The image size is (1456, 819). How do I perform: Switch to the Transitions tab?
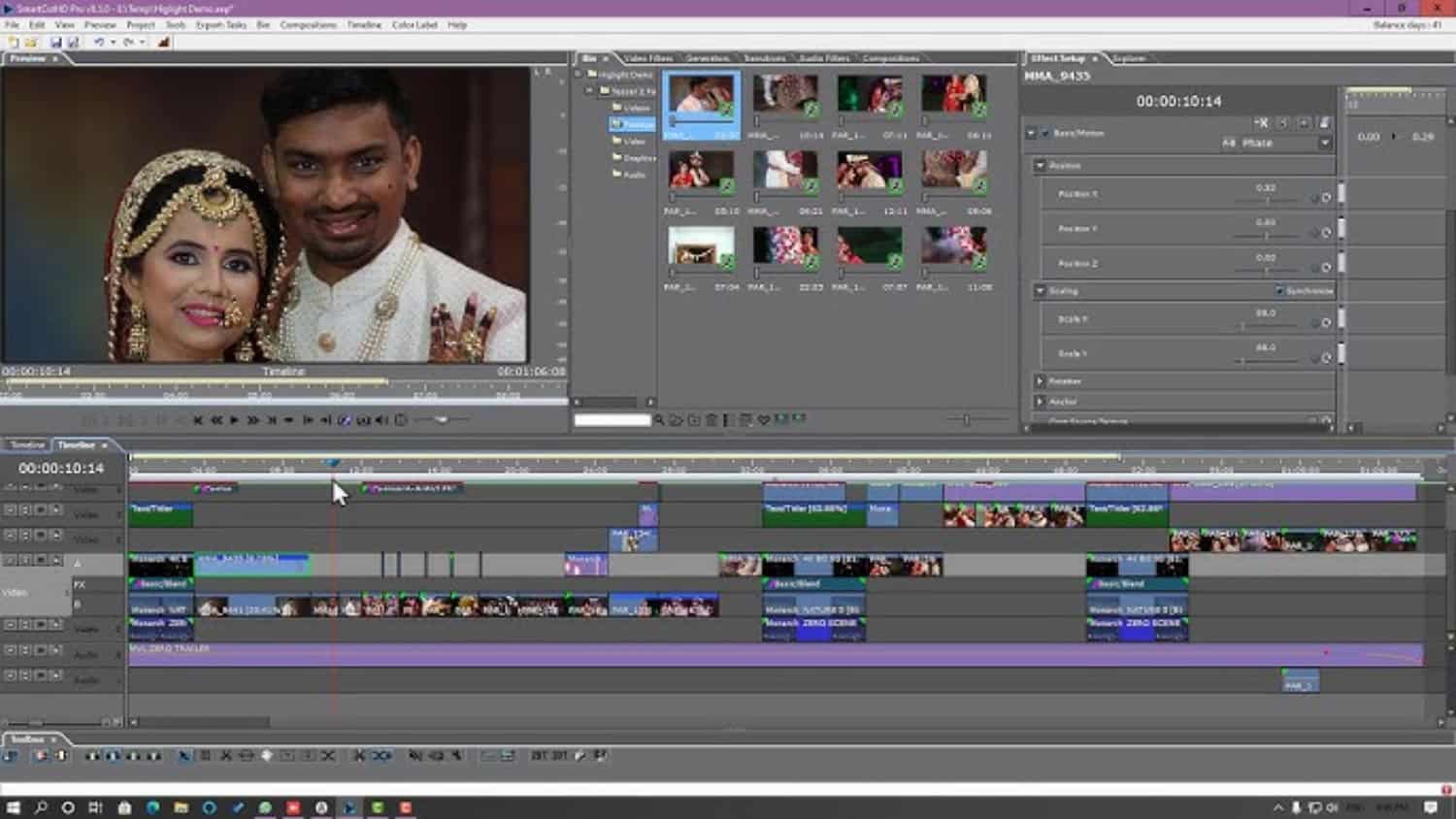[764, 58]
